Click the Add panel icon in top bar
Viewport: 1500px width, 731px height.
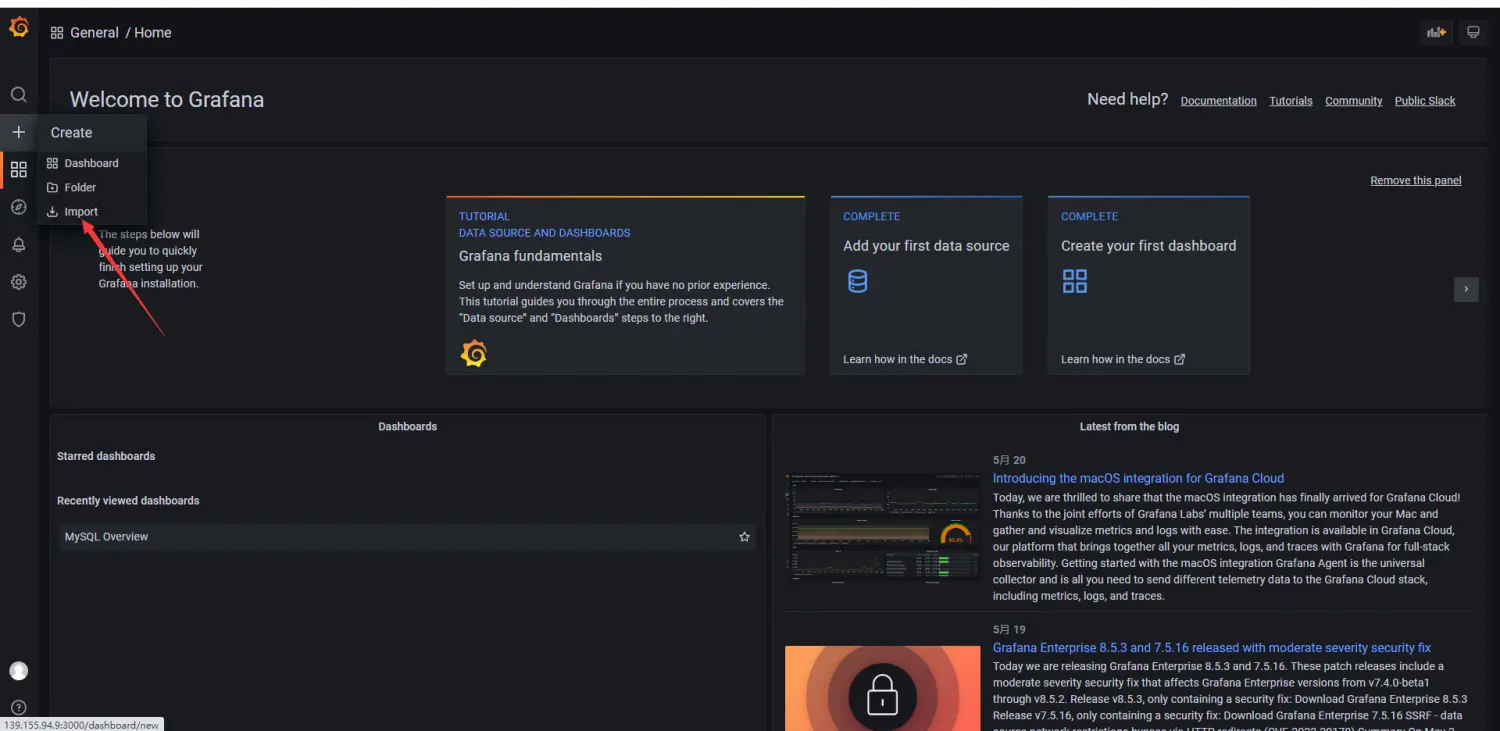coord(1436,33)
